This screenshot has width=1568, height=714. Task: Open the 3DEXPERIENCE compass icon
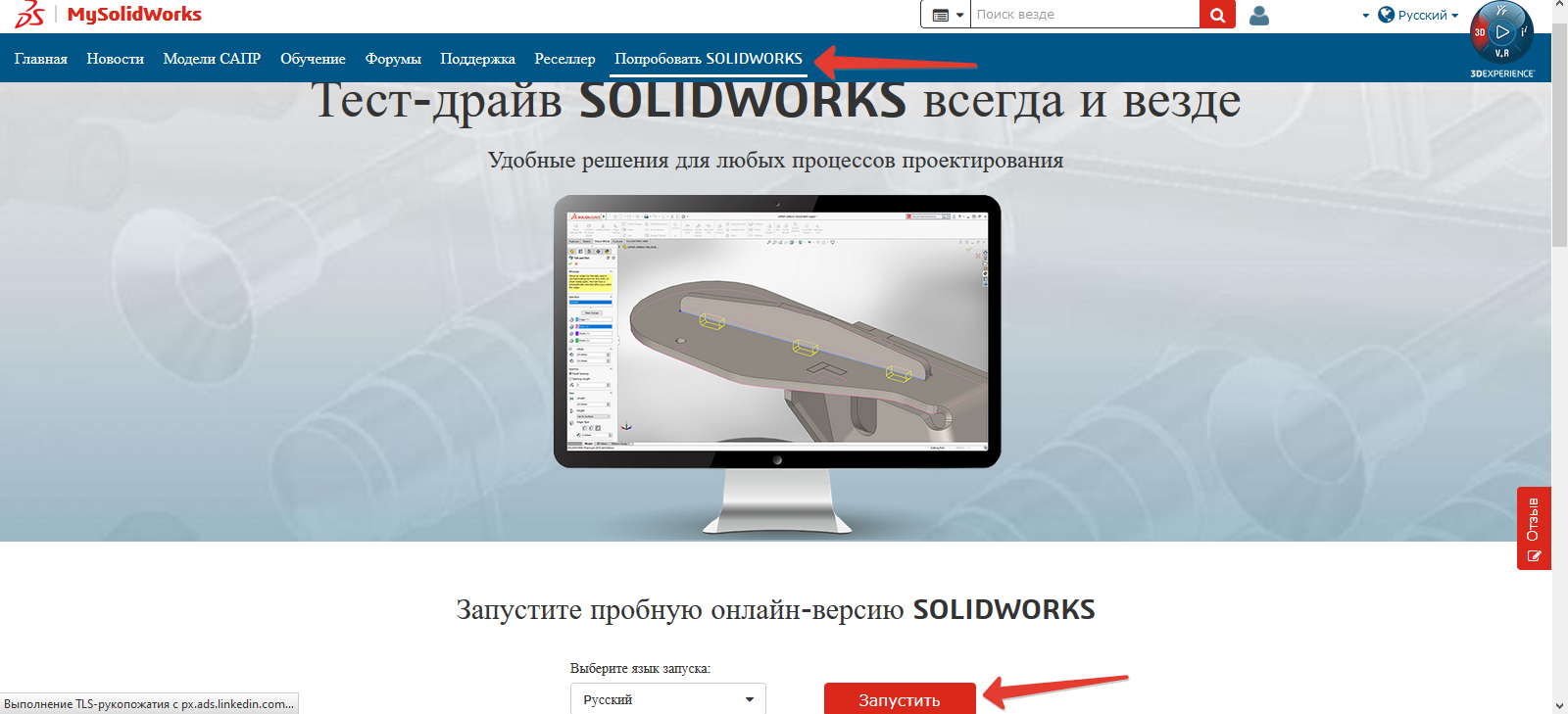click(1501, 32)
